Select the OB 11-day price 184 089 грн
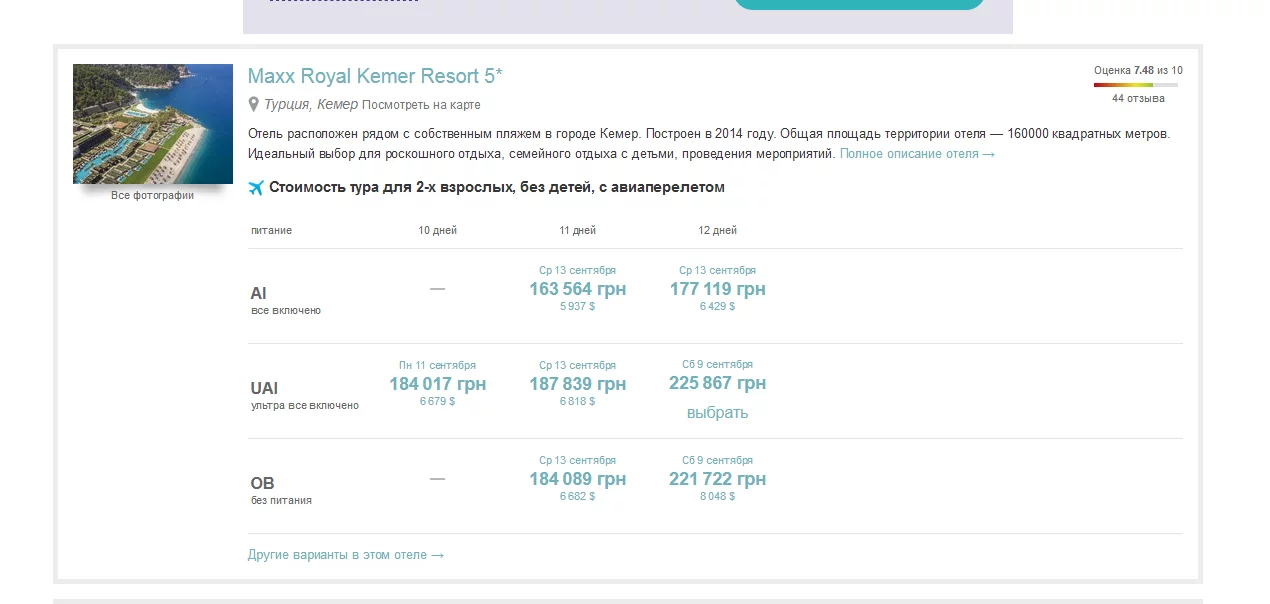 [578, 479]
